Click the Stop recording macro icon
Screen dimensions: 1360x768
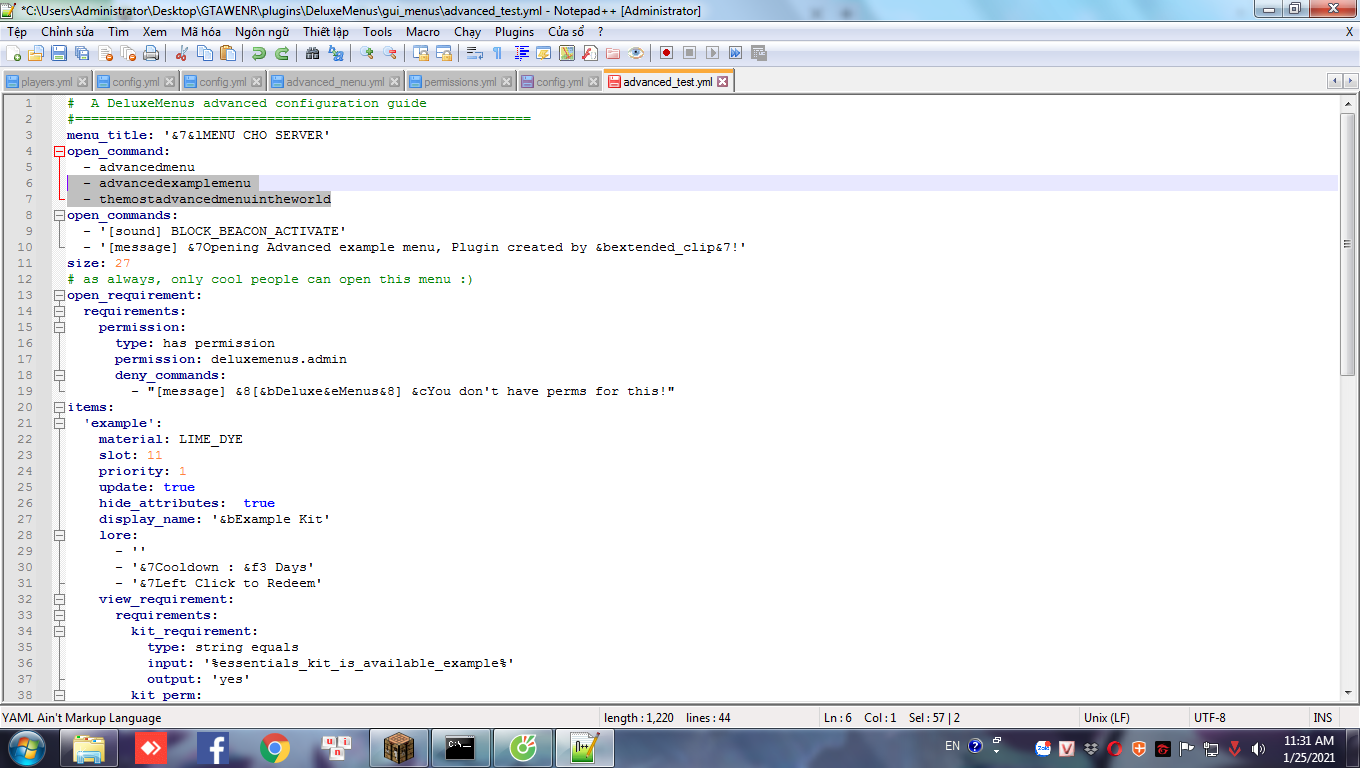click(x=689, y=53)
